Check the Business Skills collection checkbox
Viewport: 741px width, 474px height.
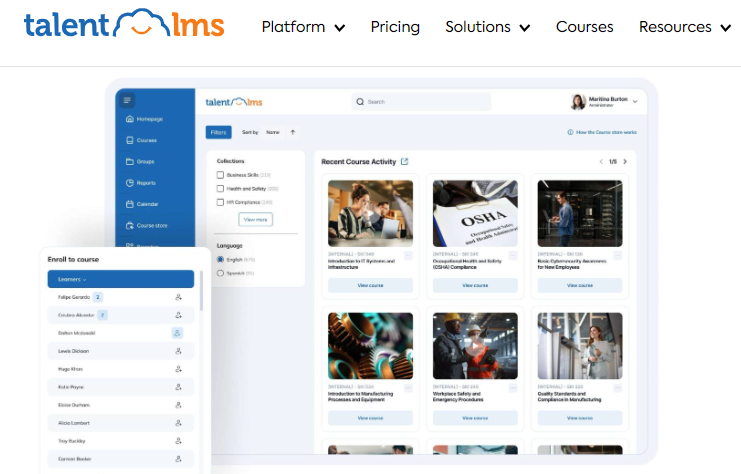[220, 175]
